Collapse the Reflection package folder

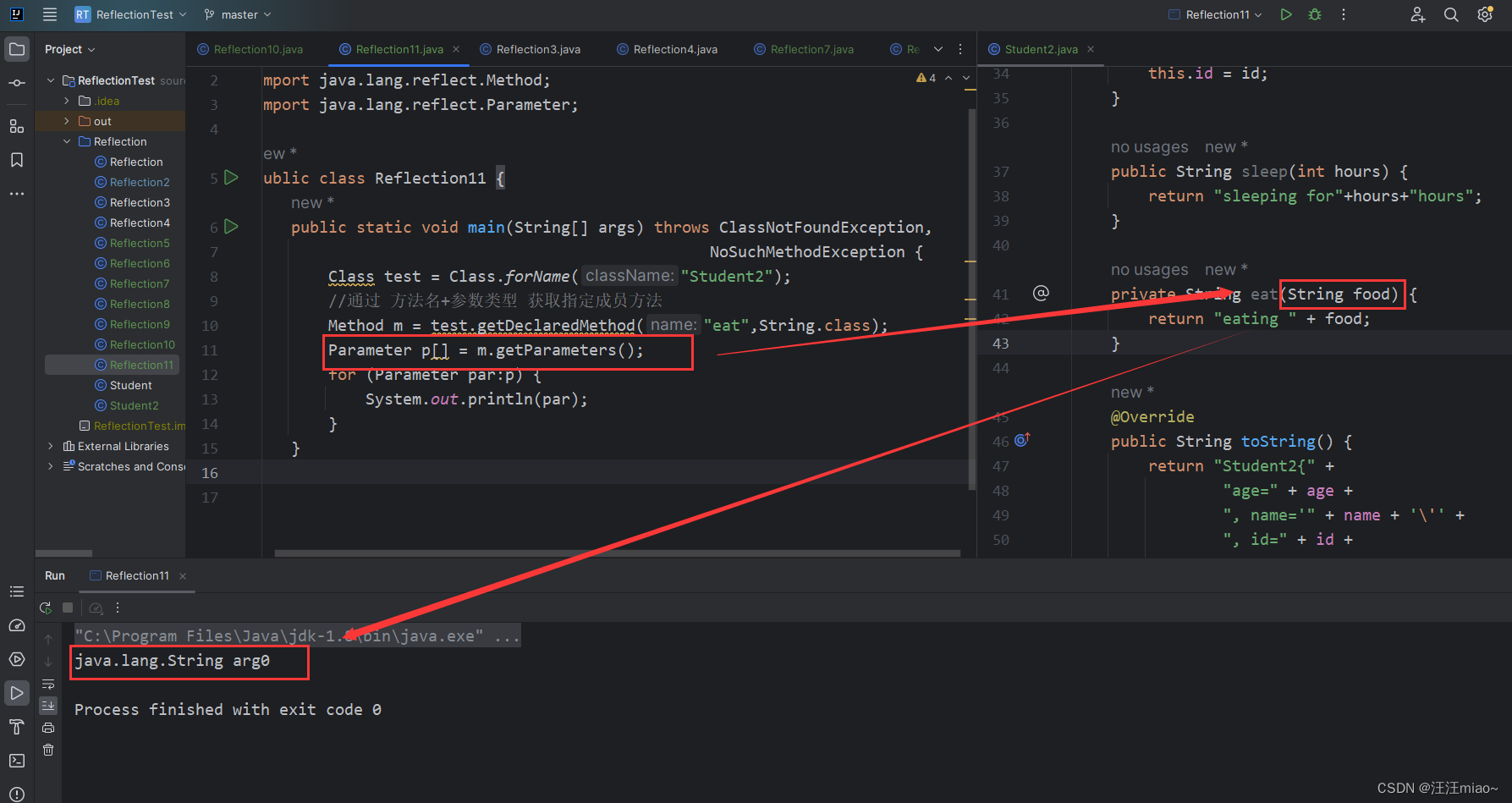tap(67, 141)
